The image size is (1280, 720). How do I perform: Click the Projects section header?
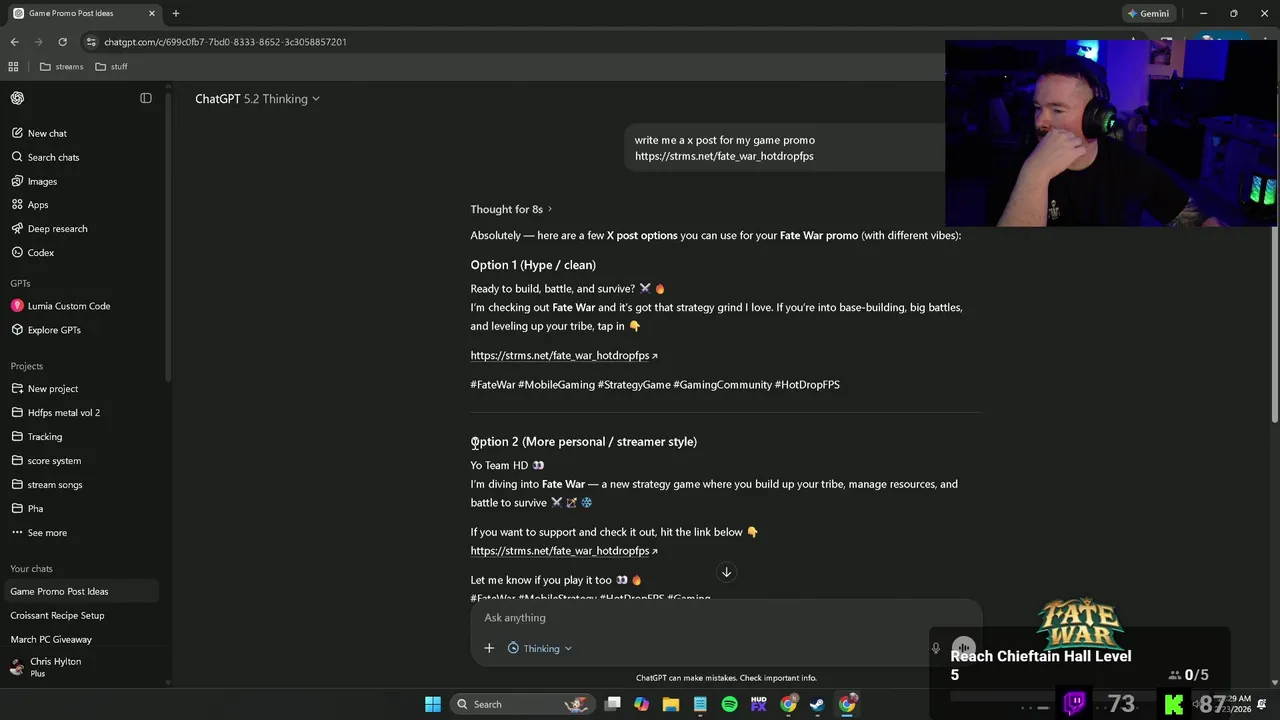point(27,366)
